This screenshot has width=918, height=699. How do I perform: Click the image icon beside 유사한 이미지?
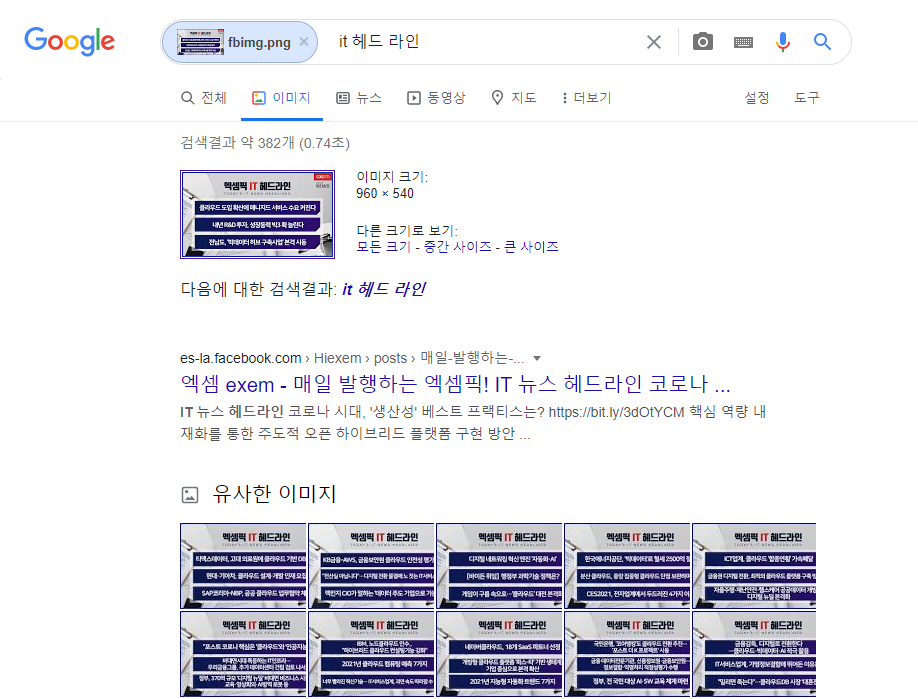click(x=190, y=495)
